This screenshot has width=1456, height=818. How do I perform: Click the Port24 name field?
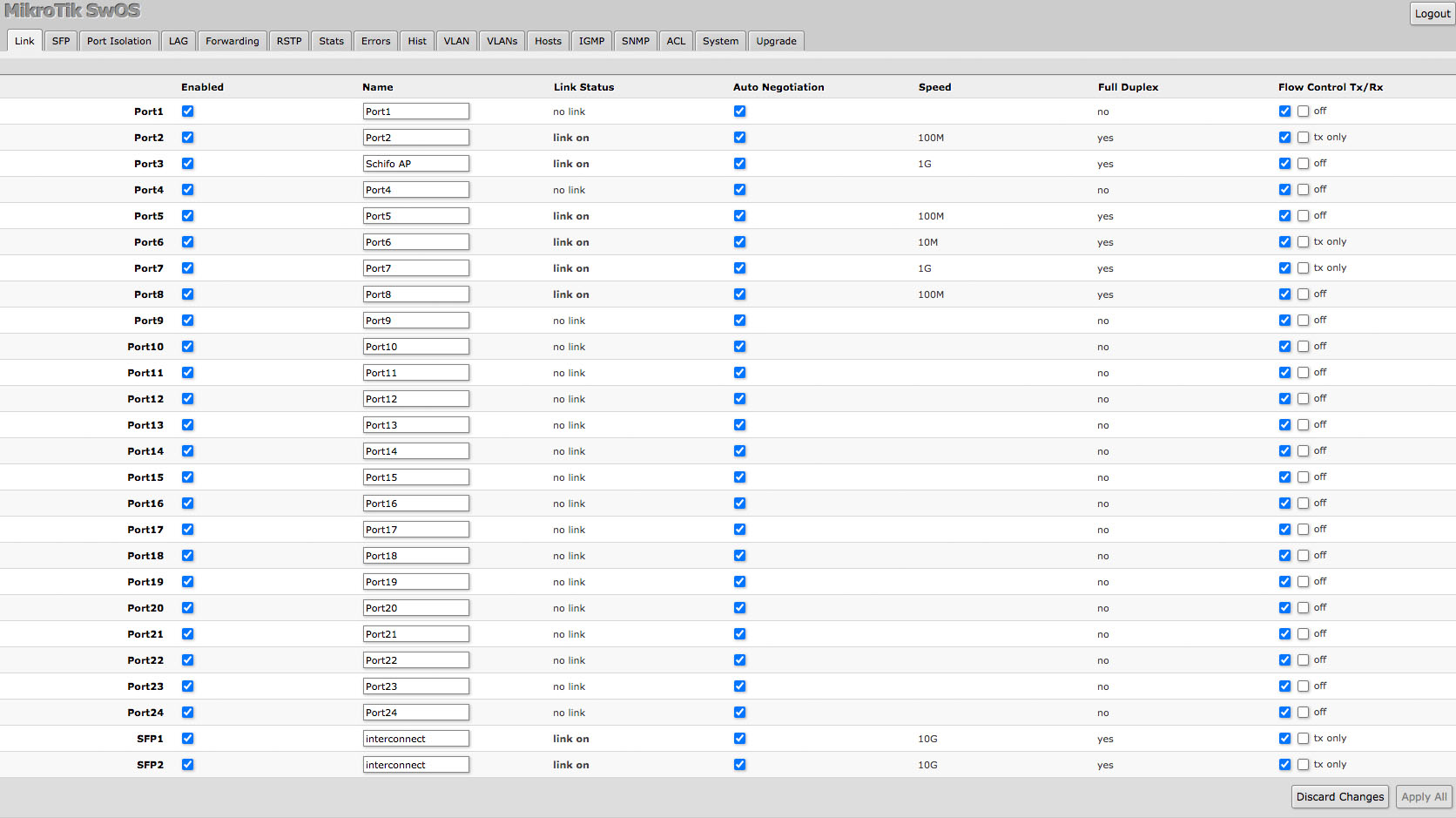(x=416, y=713)
